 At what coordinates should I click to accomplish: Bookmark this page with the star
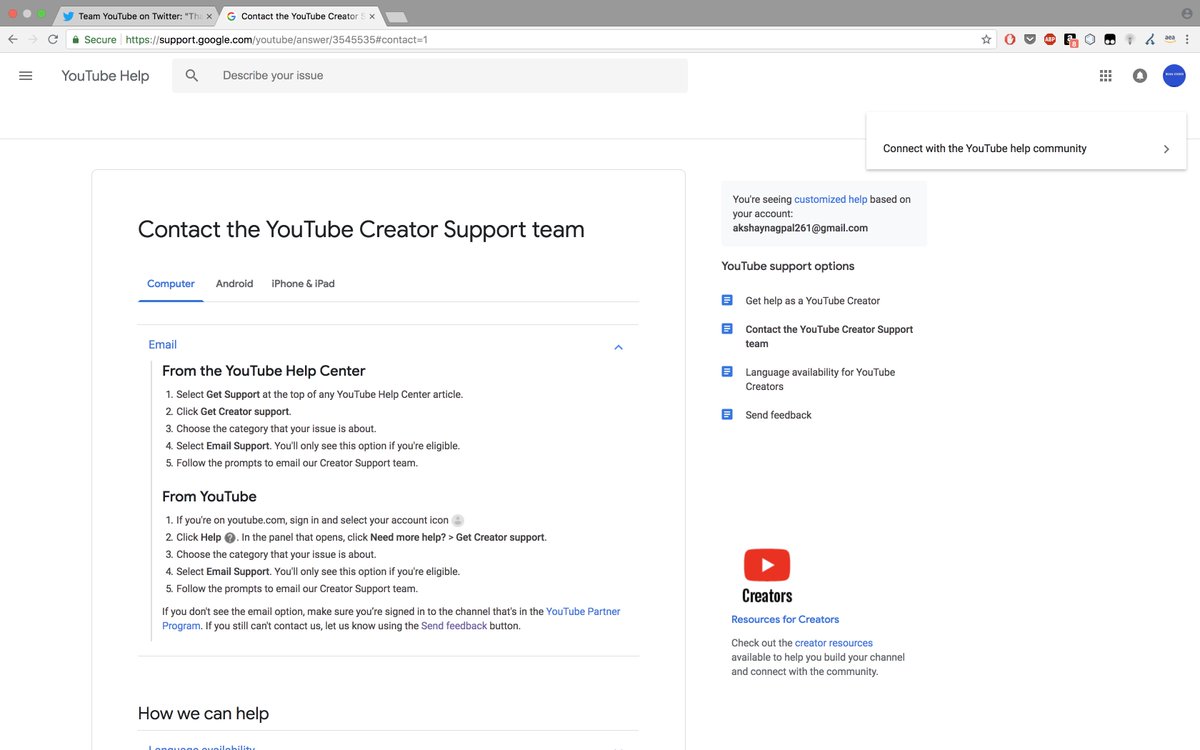pyautogui.click(x=986, y=39)
